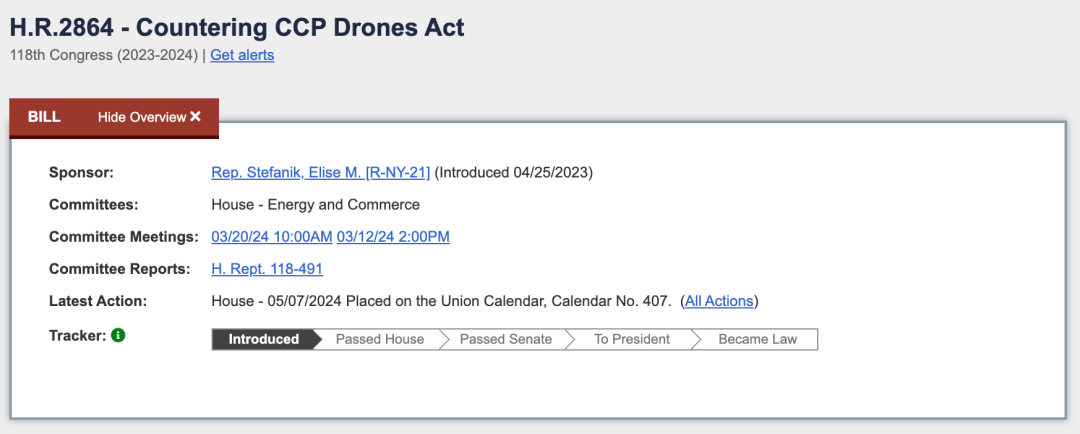Click the X icon beside Hide Overview
Viewport: 1080px width, 434px height.
196,116
